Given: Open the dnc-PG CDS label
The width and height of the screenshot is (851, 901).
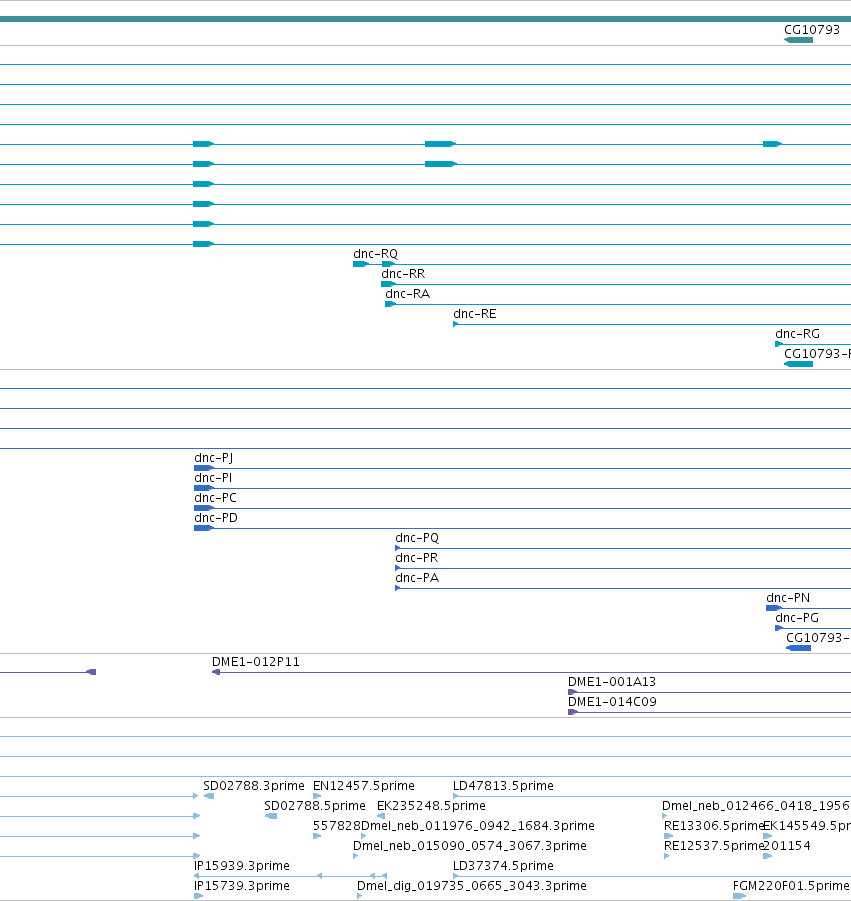Looking at the screenshot, I should pyautogui.click(x=797, y=618).
